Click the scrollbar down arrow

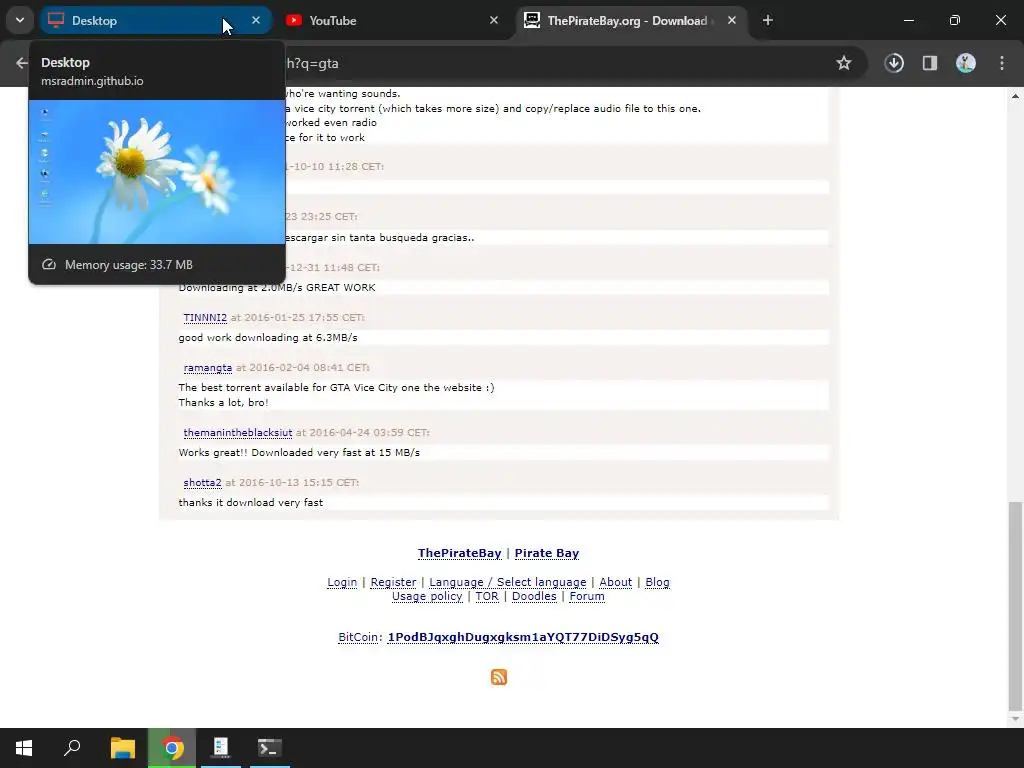(1015, 719)
